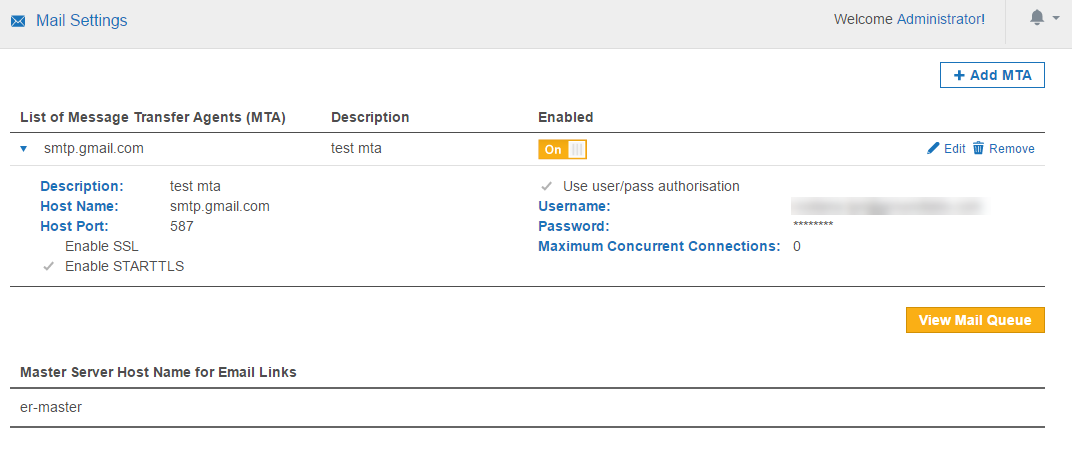This screenshot has width=1072, height=470.
Task: Click the pencil Edit icon
Action: (934, 148)
